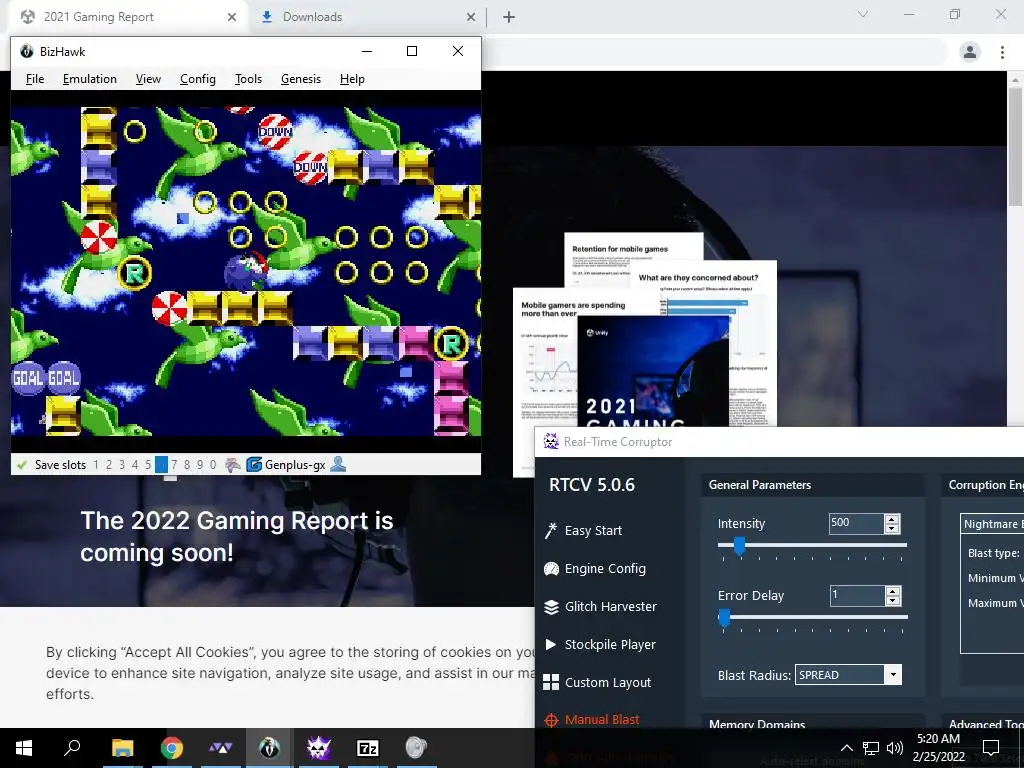The height and width of the screenshot is (768, 1024).
Task: Click the Easy Start wand icon in RTCV
Action: coord(551,531)
